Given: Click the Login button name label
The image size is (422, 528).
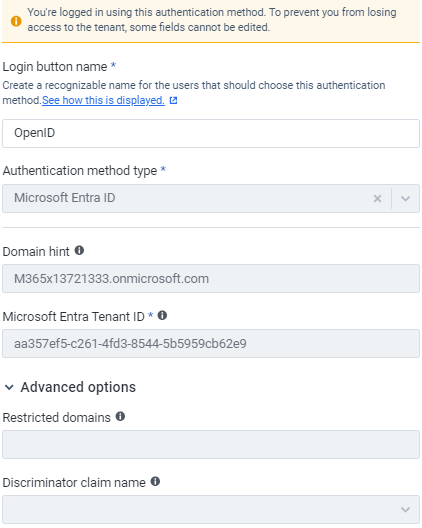Looking at the screenshot, I should coord(55,67).
